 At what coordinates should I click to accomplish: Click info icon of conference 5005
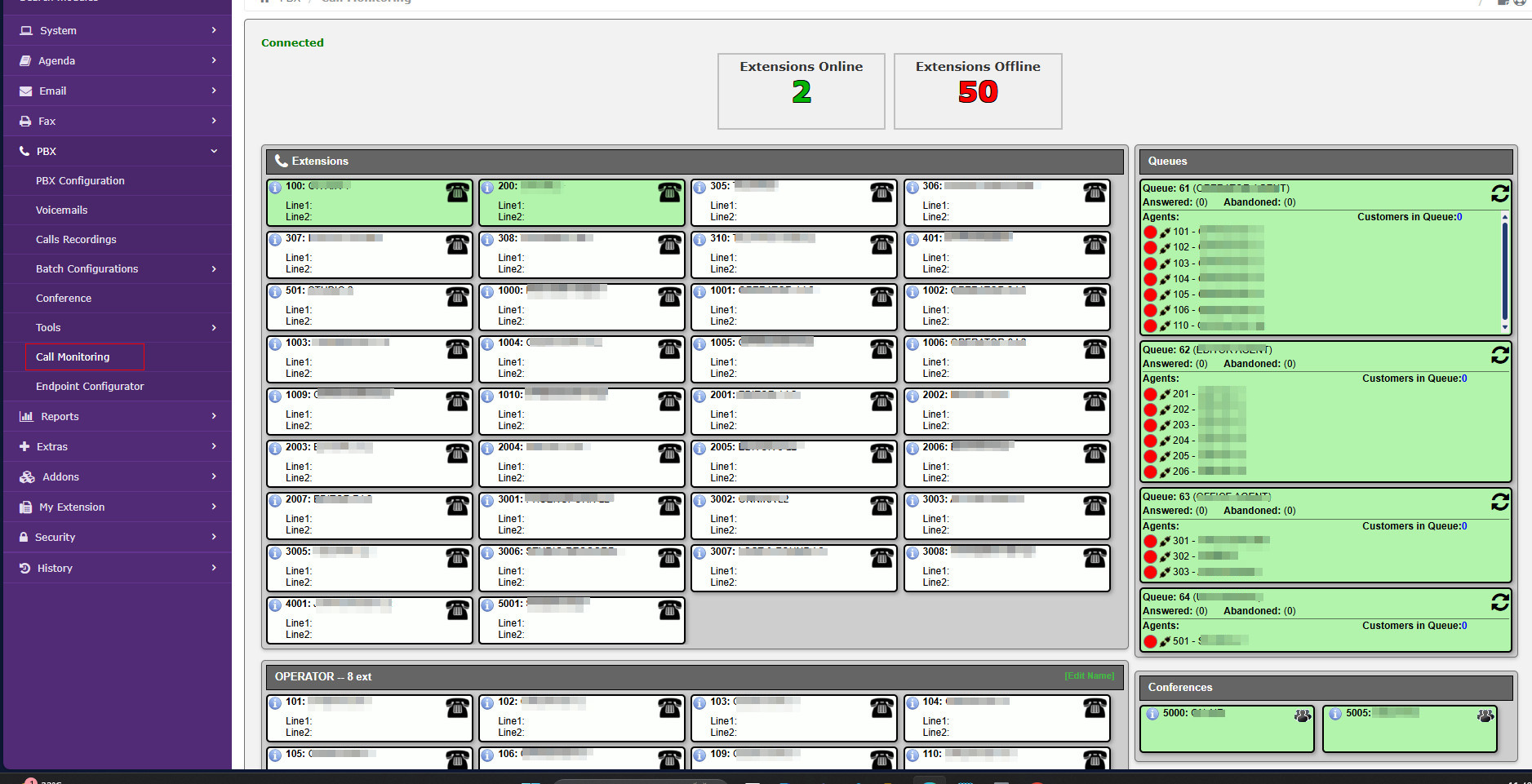pyautogui.click(x=1335, y=714)
